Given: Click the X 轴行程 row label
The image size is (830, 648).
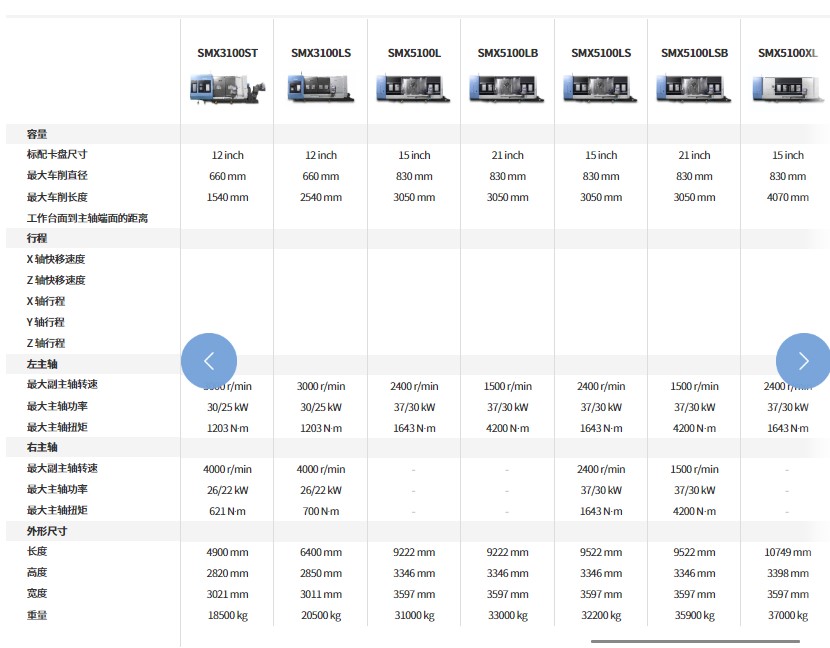Looking at the screenshot, I should click(x=46, y=301).
